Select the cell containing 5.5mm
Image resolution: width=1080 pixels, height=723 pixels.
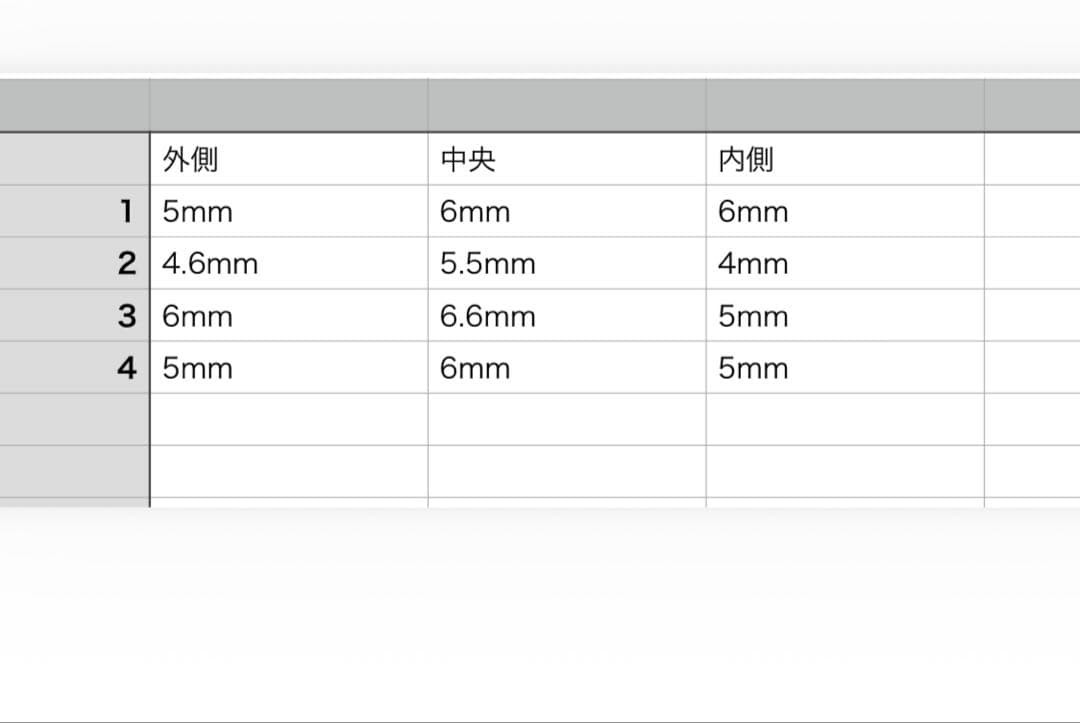click(565, 263)
